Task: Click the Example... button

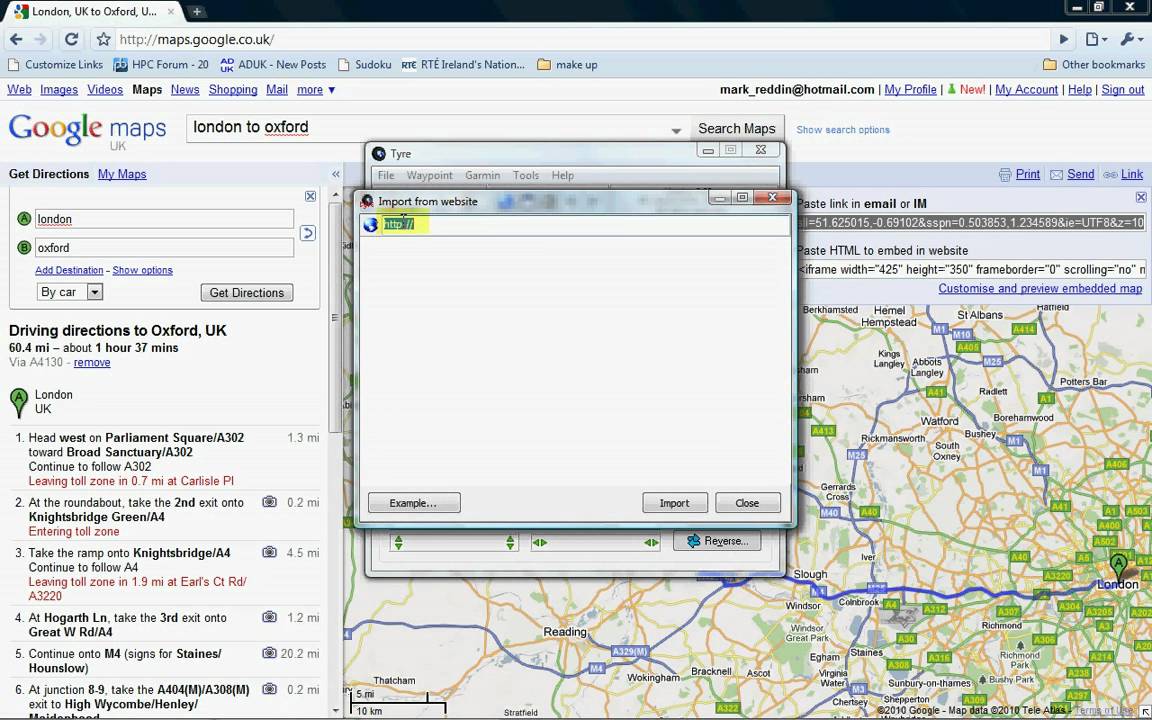Action: pos(414,503)
